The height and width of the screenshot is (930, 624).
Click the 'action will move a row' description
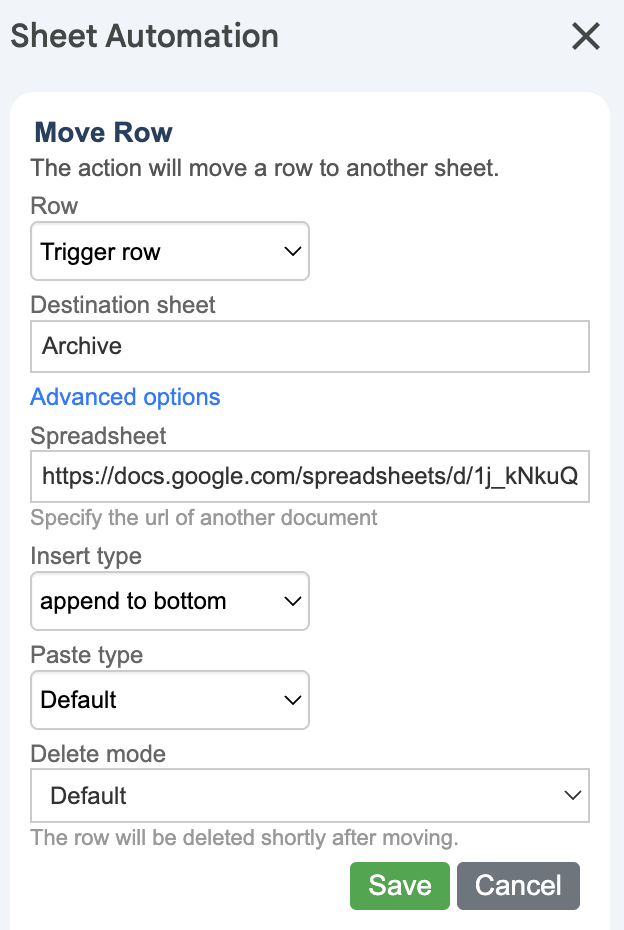(264, 168)
